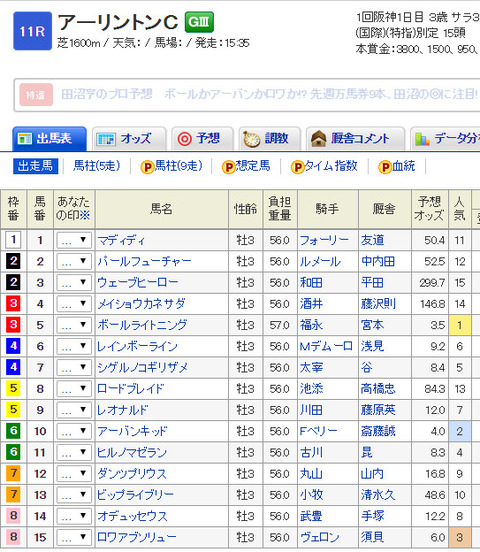Click the premium P icon beside 馬柱(9走)
Viewport: 480px width, 552px height.
(147, 167)
